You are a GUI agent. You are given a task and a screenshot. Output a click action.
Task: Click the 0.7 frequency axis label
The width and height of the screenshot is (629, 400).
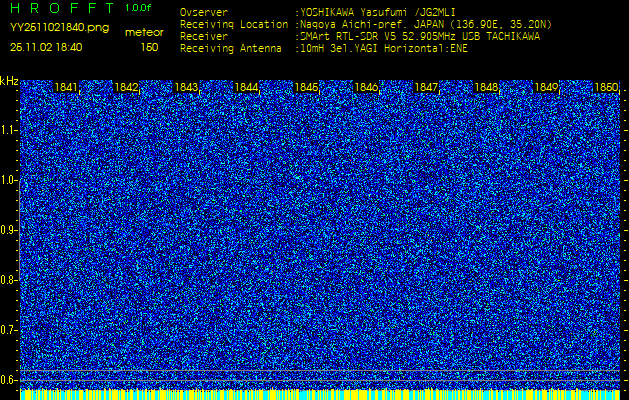tap(9, 330)
